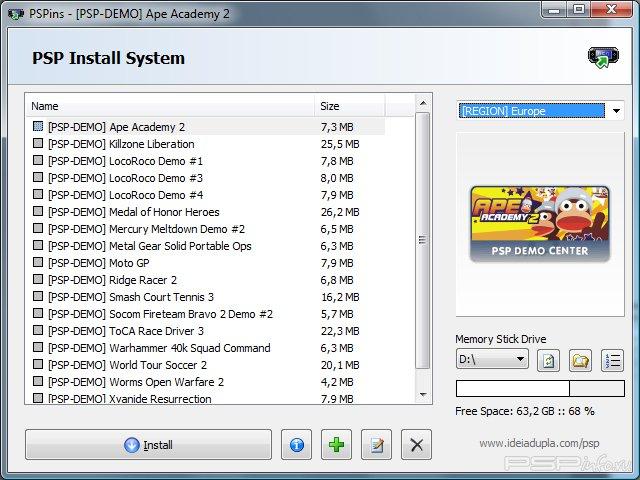Click the scrollbar down arrow
The image size is (640, 480).
pos(423,395)
